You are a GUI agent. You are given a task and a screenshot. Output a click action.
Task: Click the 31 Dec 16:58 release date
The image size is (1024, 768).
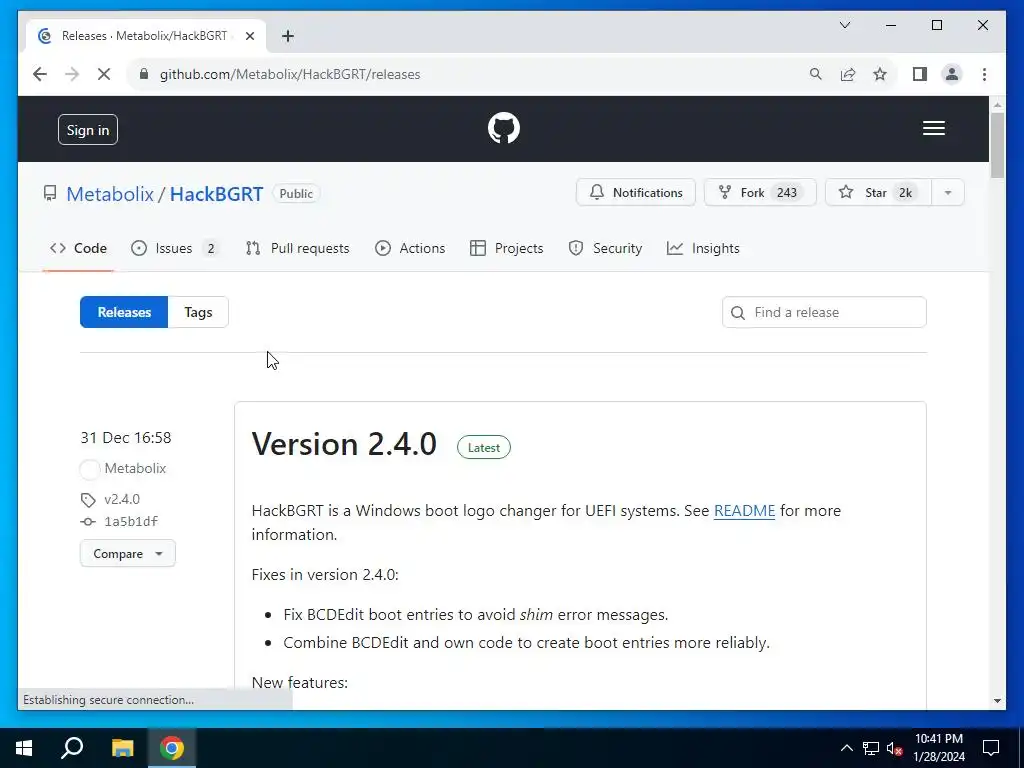[x=126, y=438]
